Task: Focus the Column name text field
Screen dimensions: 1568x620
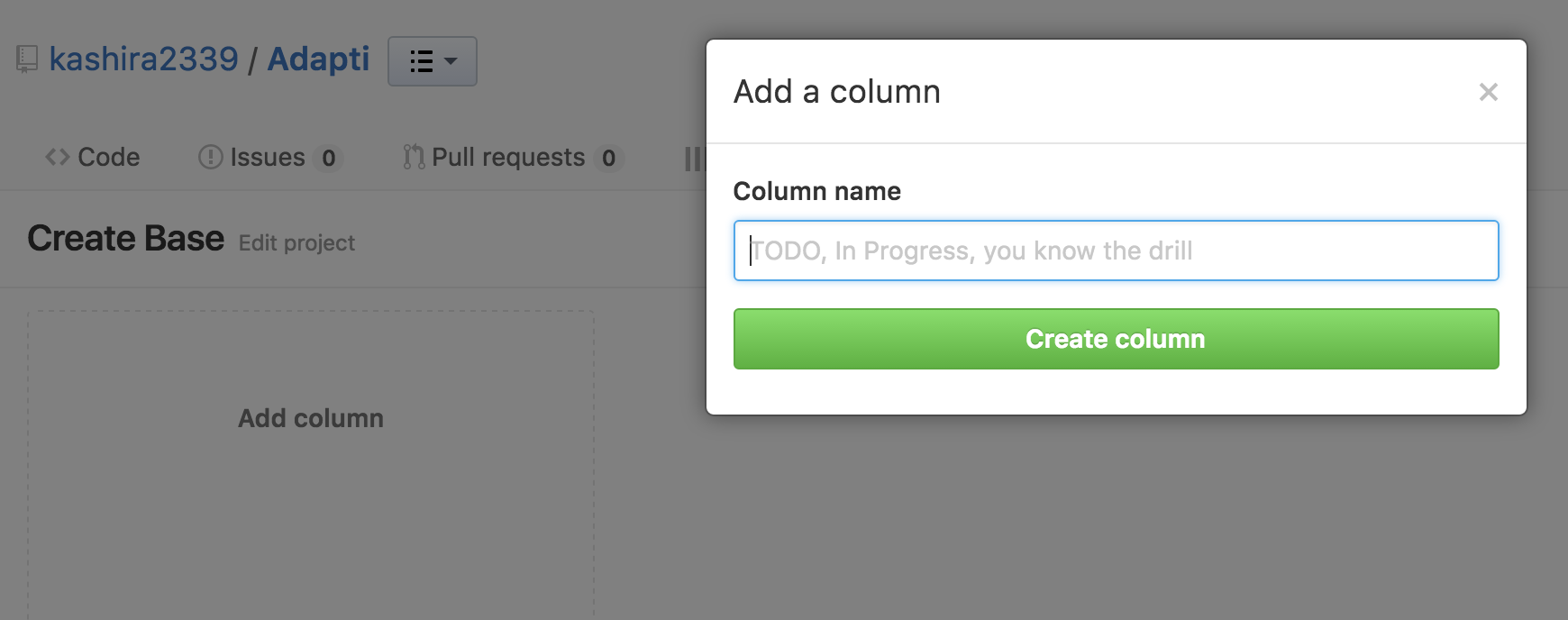Action: (1116, 251)
